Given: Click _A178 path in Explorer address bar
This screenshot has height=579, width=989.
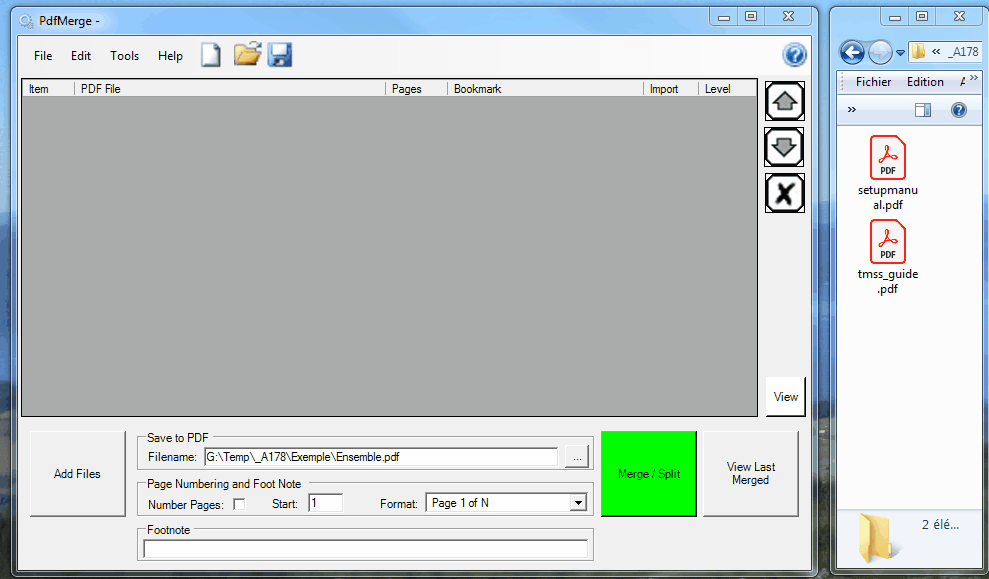Looking at the screenshot, I should click(963, 52).
